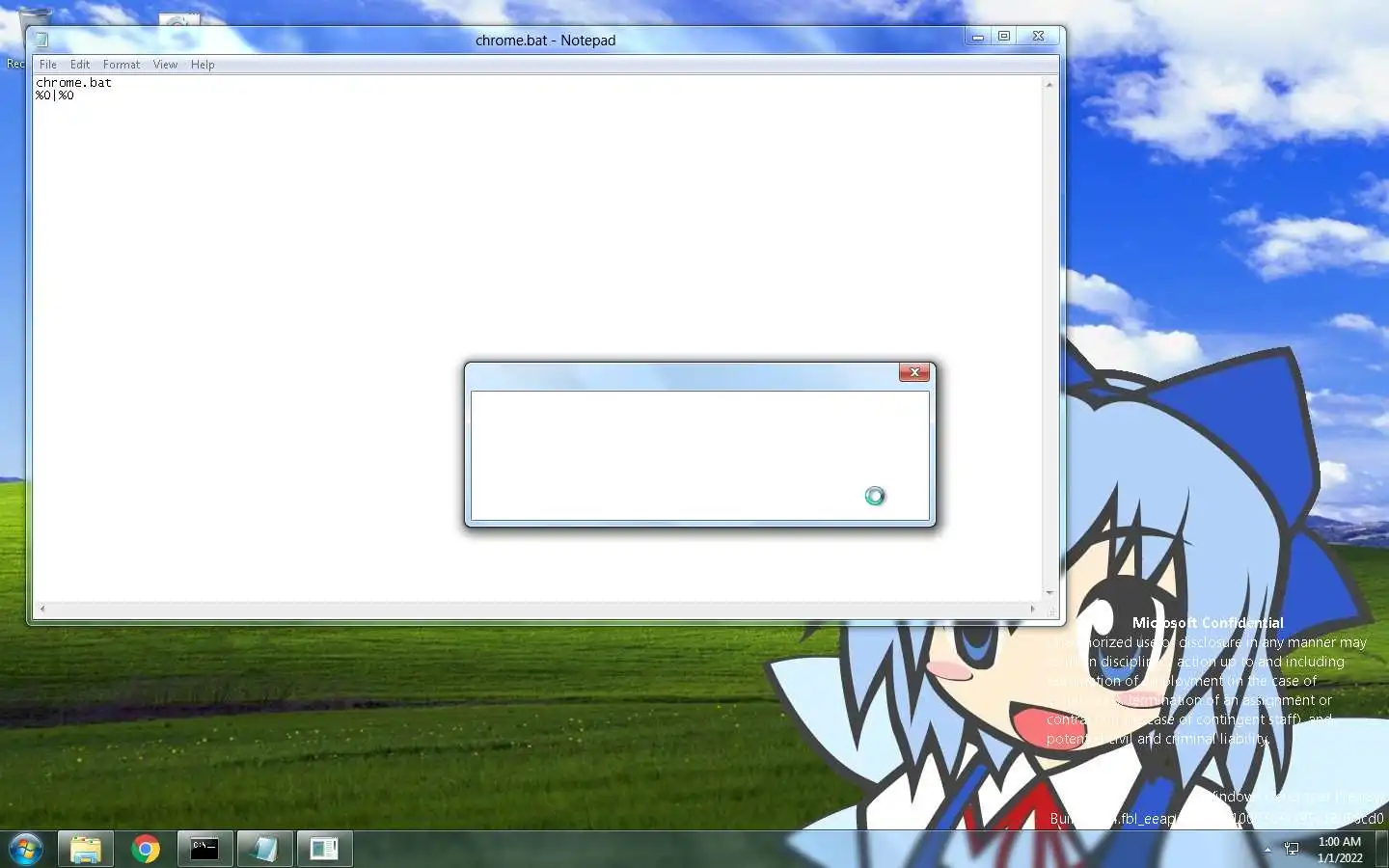The image size is (1389, 868).
Task: Click the Notepad icon in the title bar
Action: (41, 40)
